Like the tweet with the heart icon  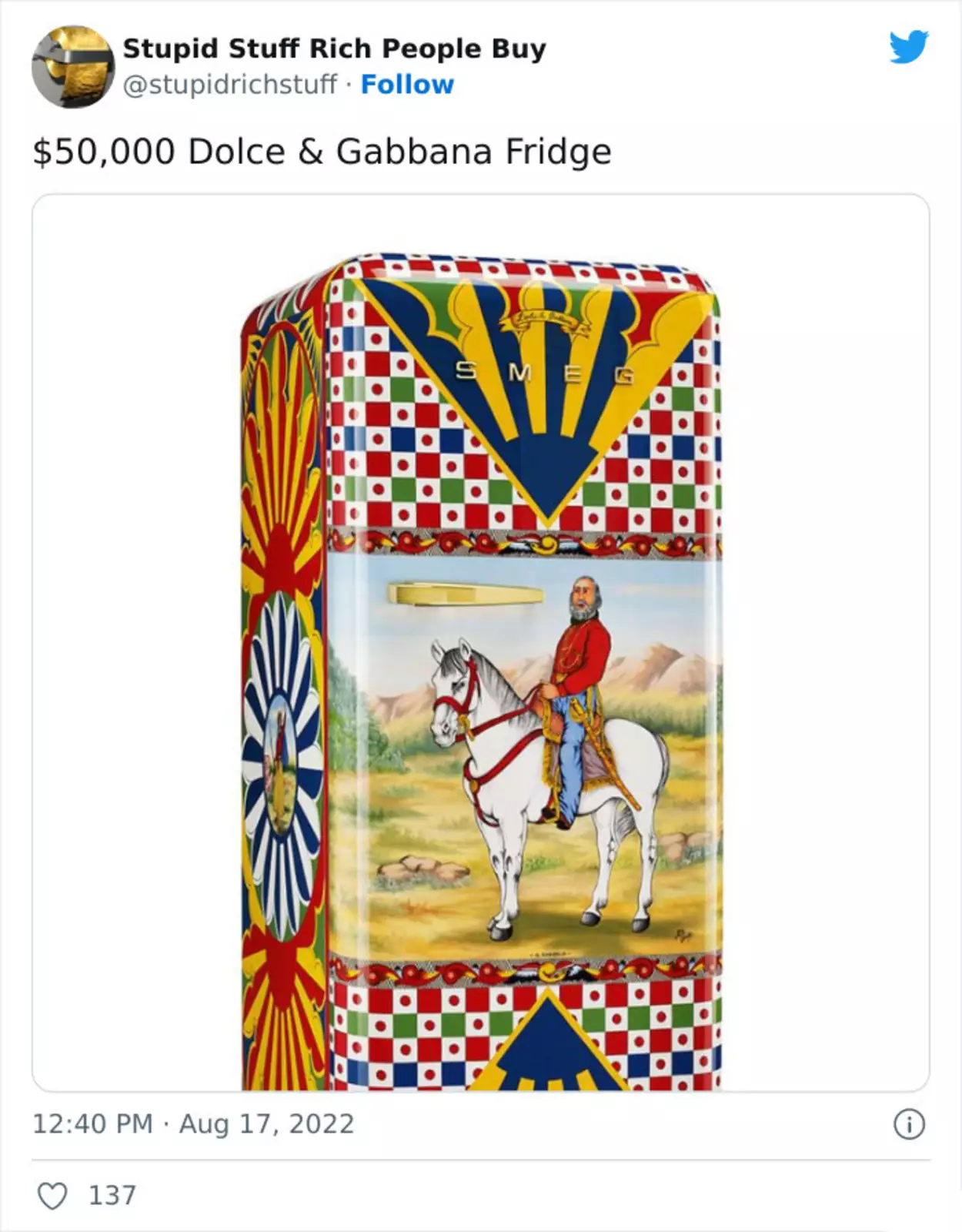[x=52, y=1196]
